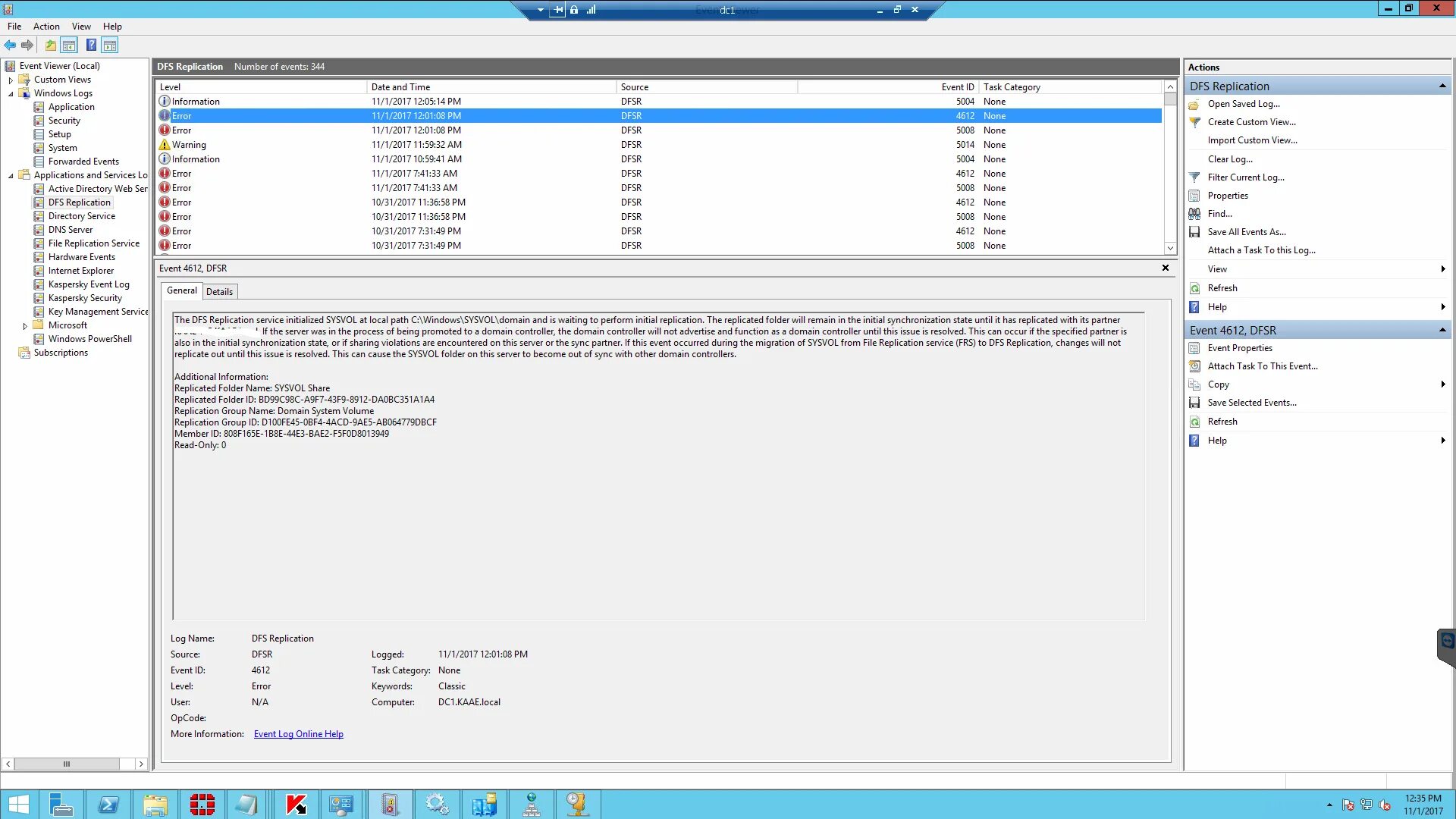The image size is (1456, 819).
Task: Click Event Properties icon in Actions pane
Action: 1194,348
